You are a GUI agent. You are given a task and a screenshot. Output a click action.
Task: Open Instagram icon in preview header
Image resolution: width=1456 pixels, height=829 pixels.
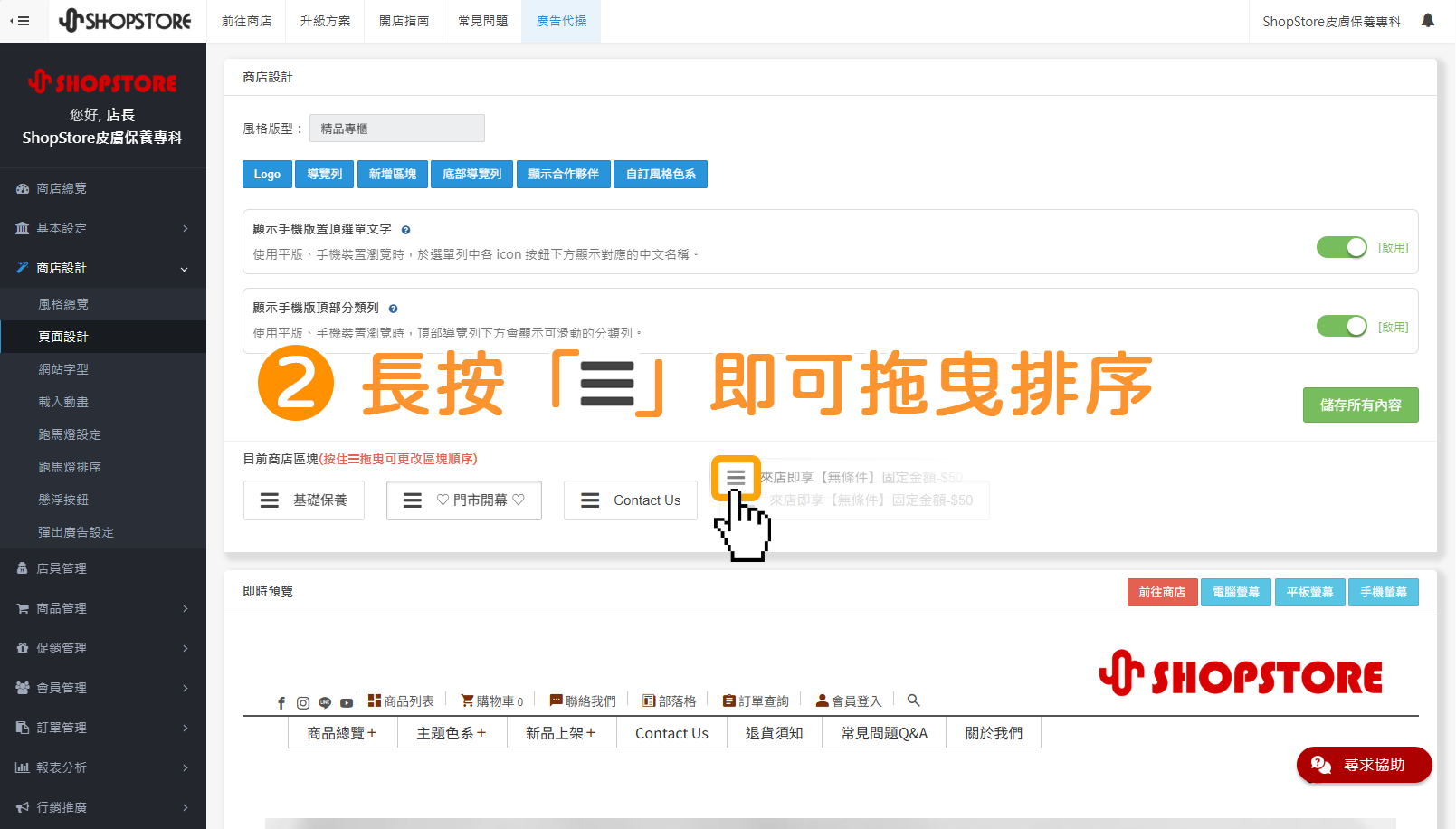click(x=303, y=702)
